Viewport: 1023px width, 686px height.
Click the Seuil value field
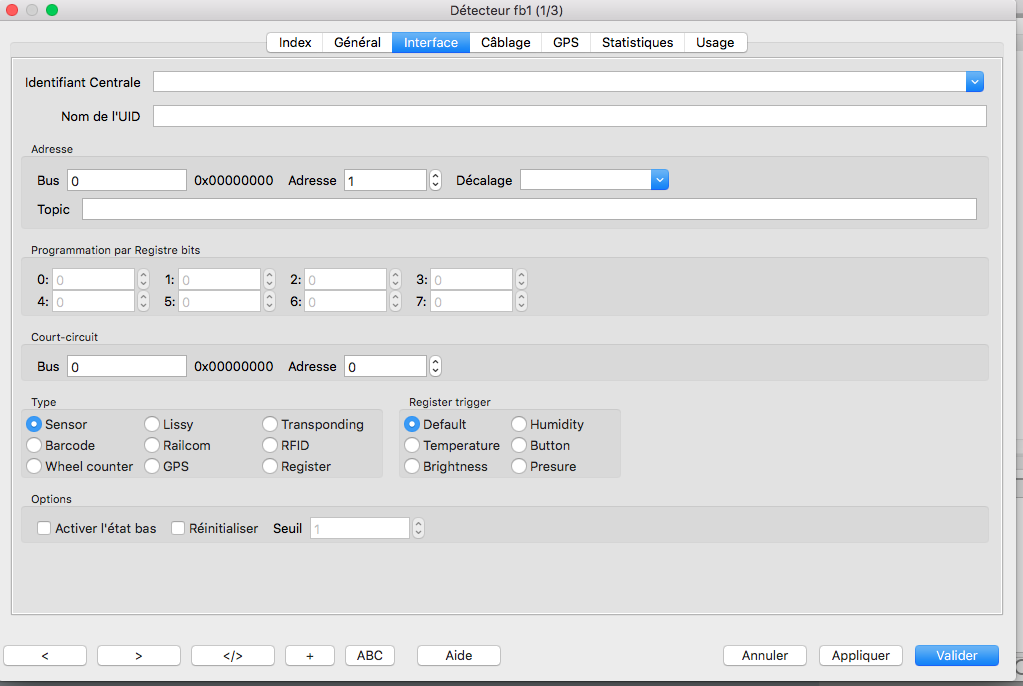[x=359, y=528]
